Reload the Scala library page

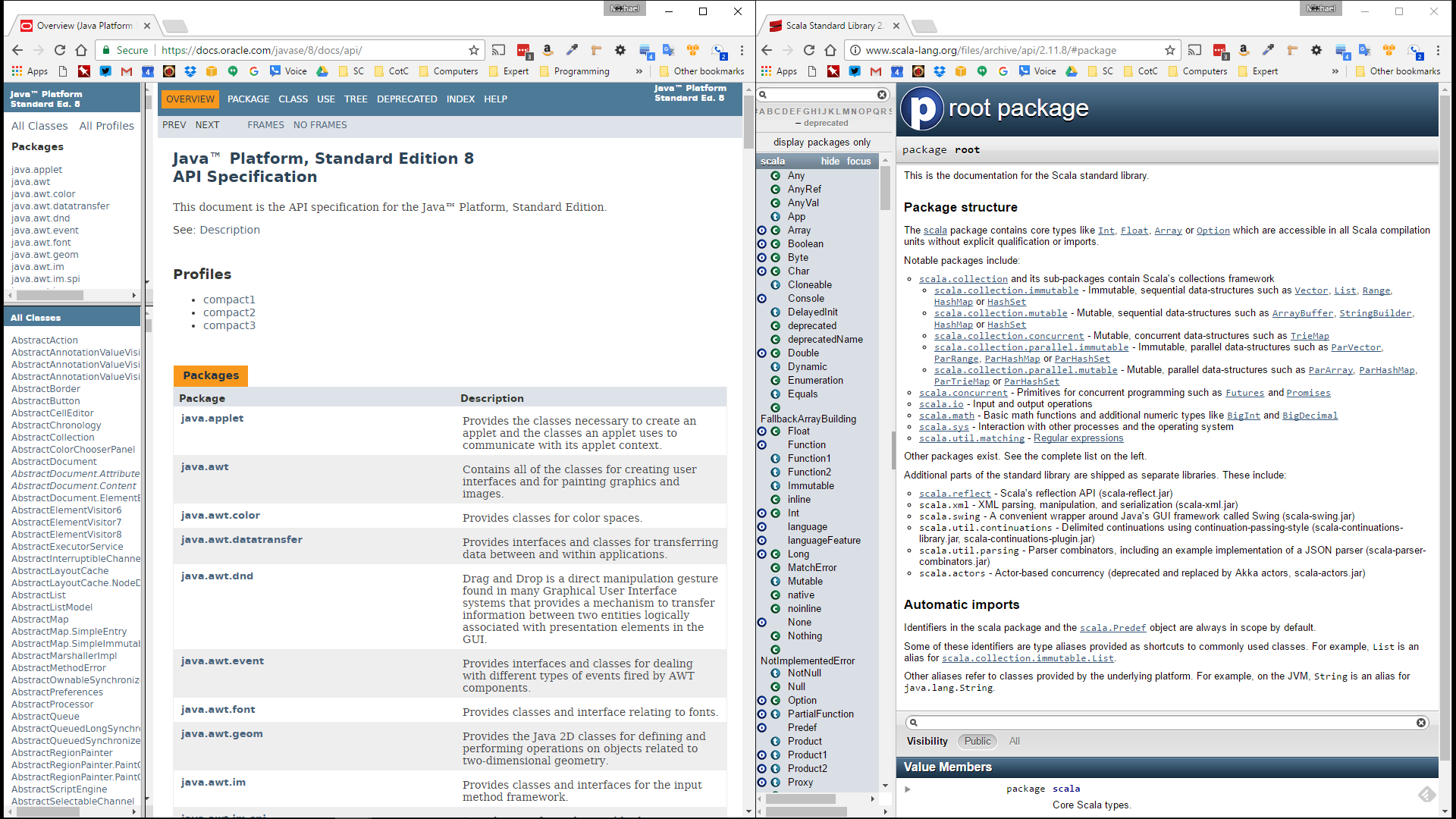pos(809,50)
